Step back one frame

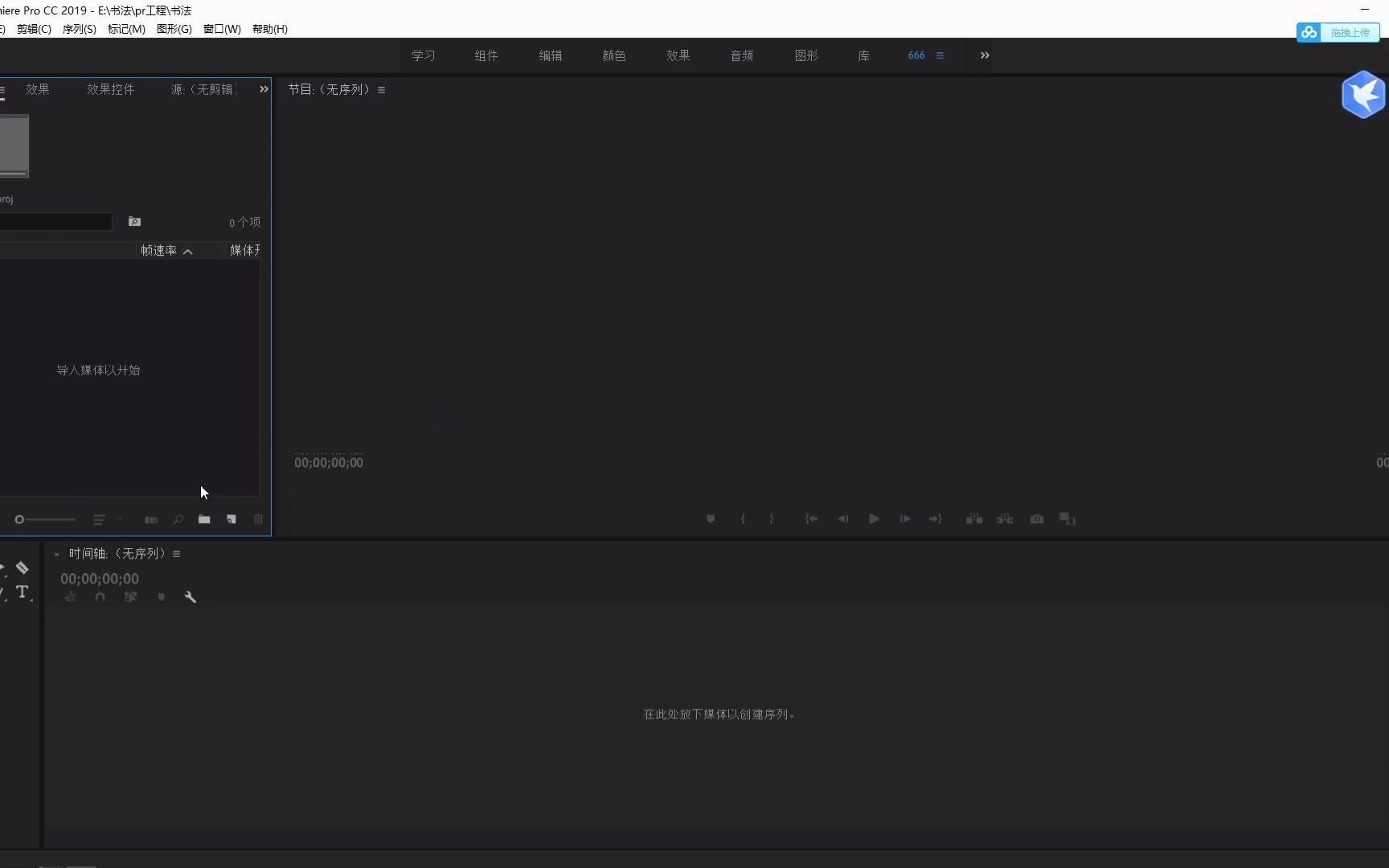pos(843,519)
